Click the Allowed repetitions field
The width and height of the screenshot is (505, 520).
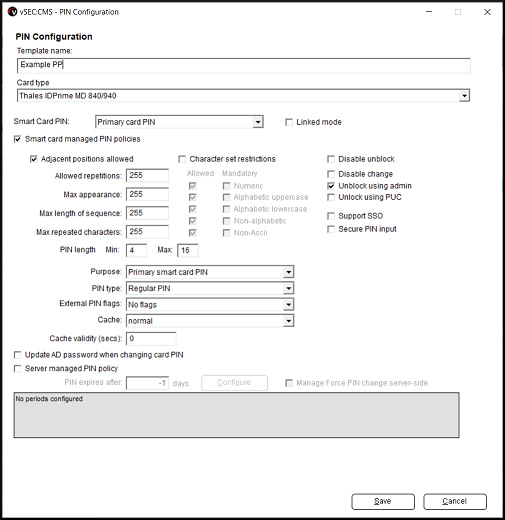click(147, 175)
